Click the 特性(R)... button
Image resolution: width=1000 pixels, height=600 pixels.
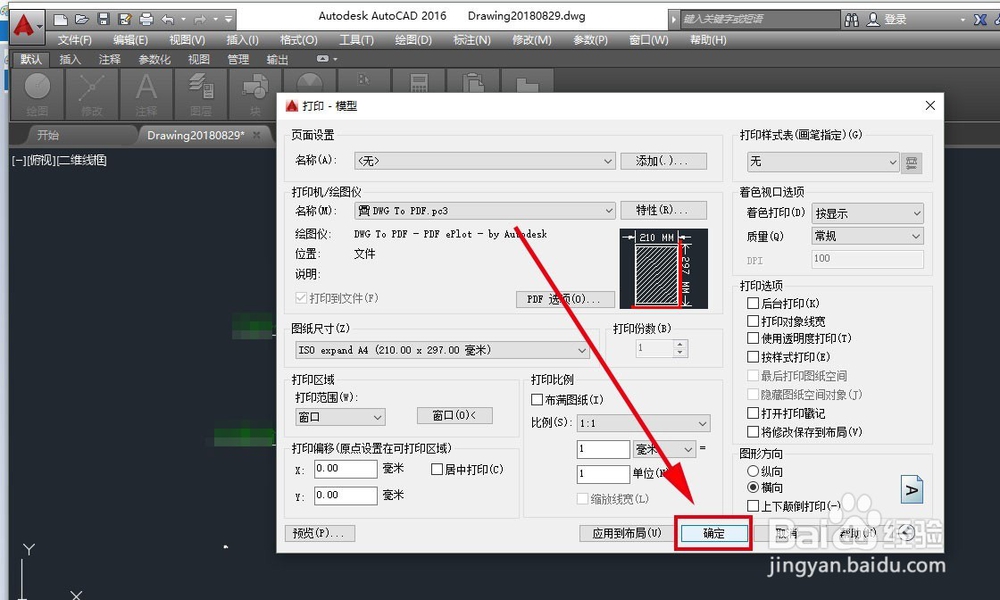663,210
